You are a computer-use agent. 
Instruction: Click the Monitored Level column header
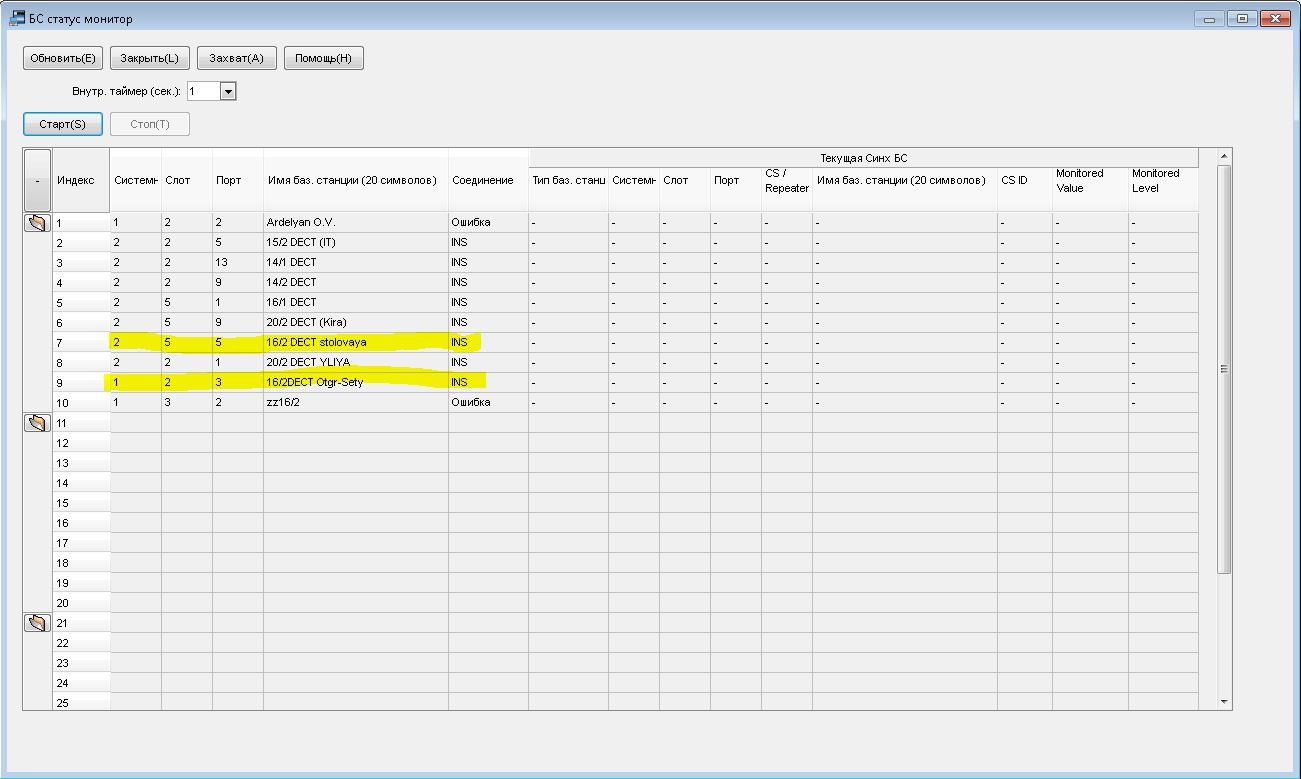point(1163,180)
